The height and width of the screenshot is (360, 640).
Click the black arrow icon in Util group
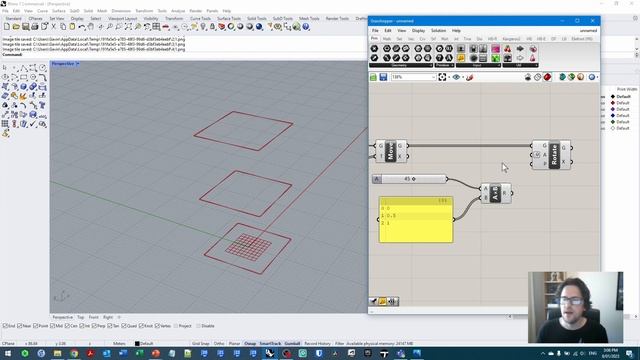(x=520, y=49)
